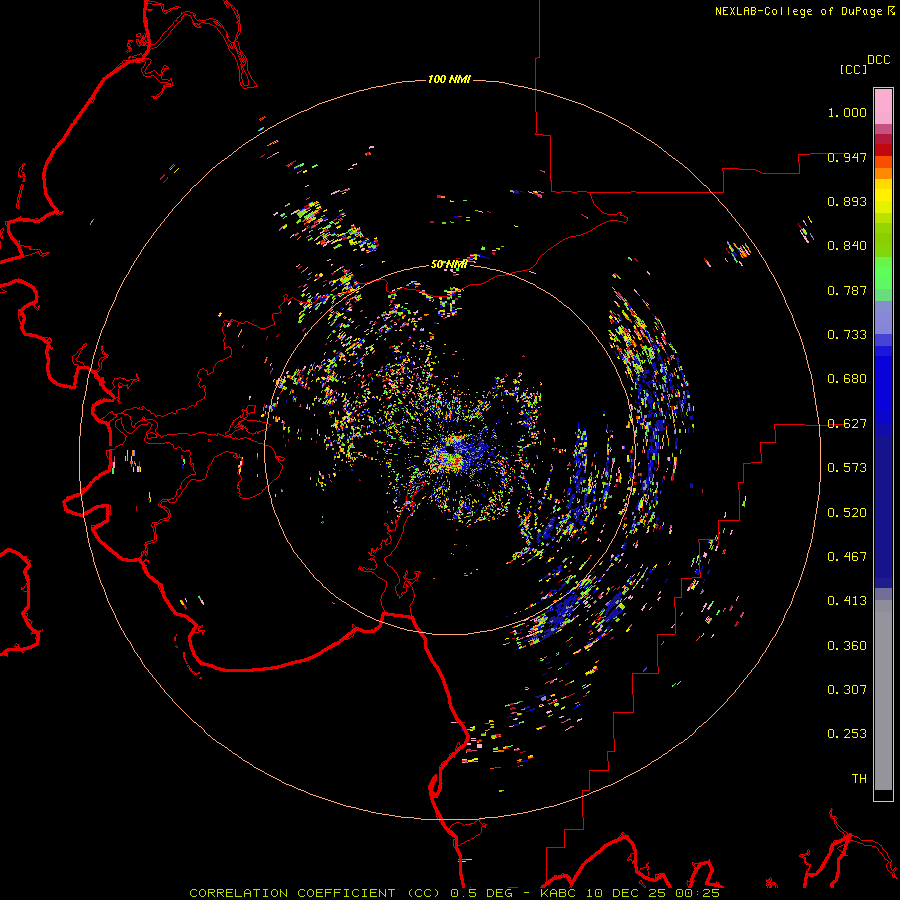This screenshot has height=900, width=900.
Task: Click the 0.893 scale value
Action: click(x=847, y=201)
